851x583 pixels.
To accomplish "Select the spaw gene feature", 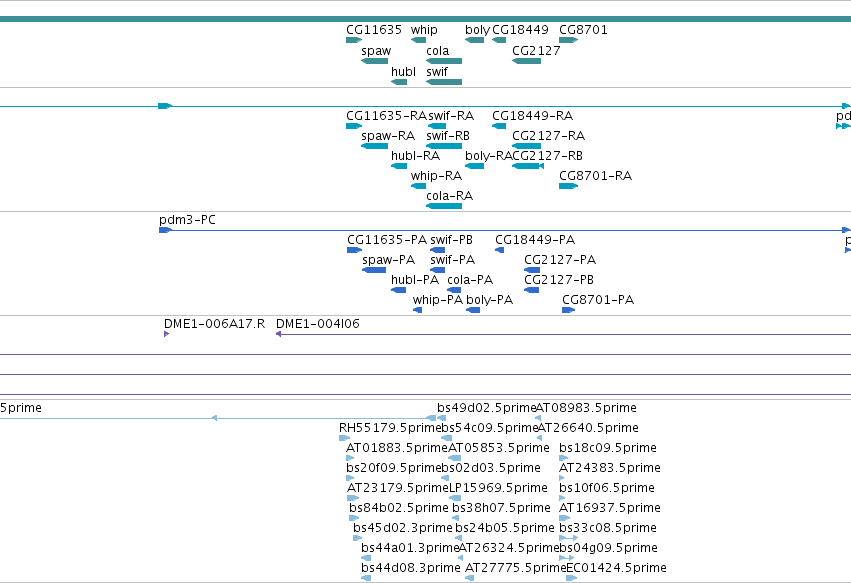I will [x=374, y=61].
